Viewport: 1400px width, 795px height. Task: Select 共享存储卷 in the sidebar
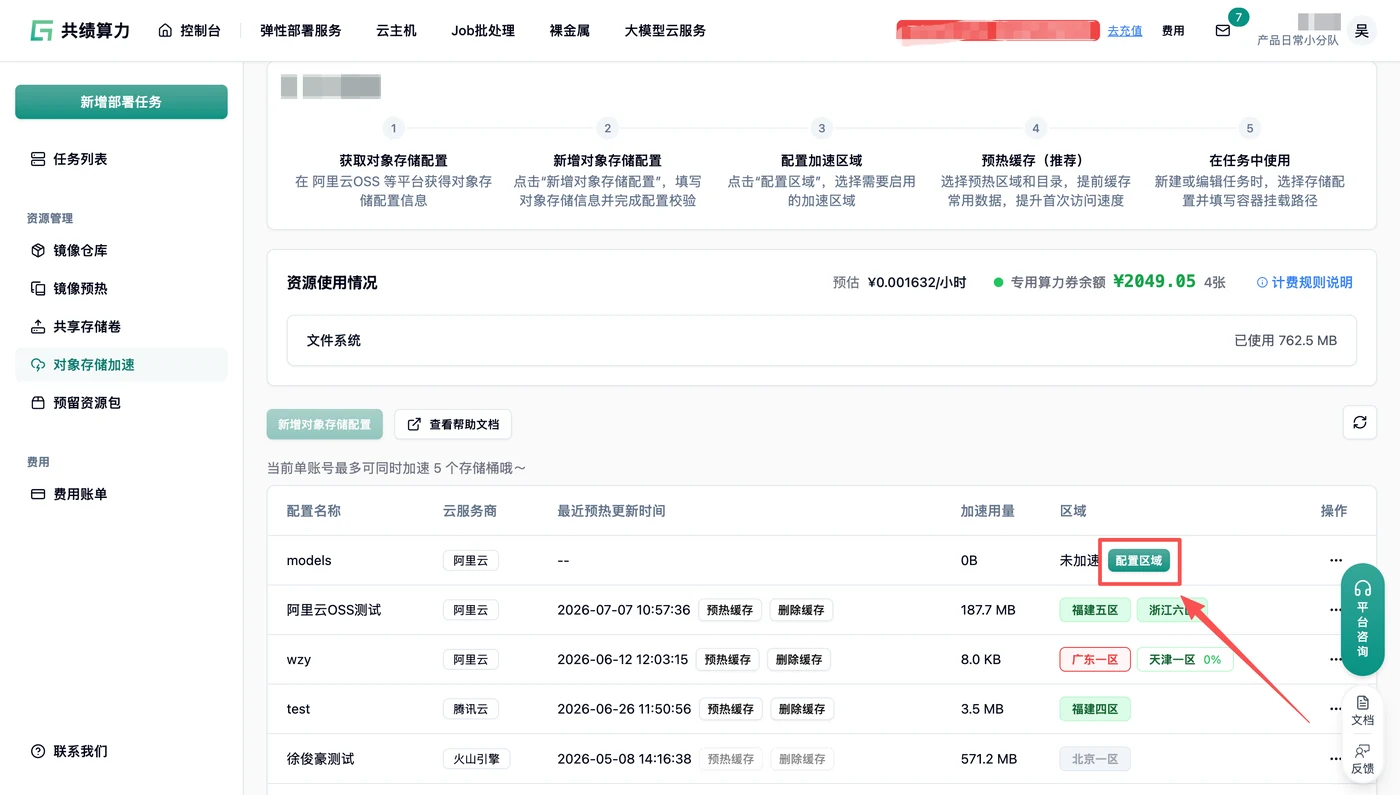(x=121, y=327)
